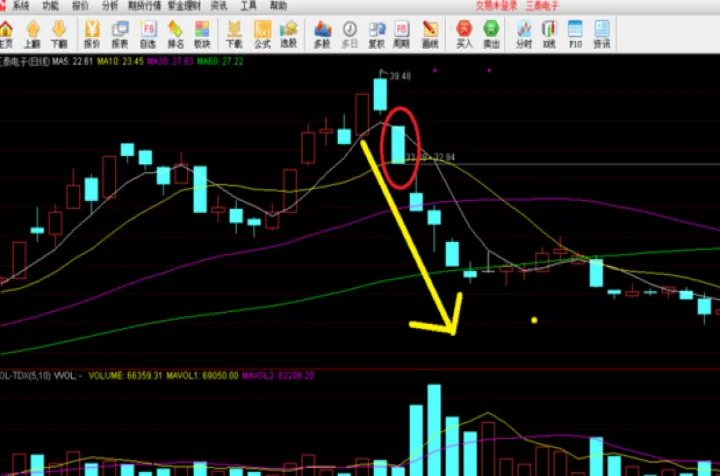Viewport: 720px width, 476px height.
Task: Toggle 复权 (Price adjustment) mode
Action: (377, 33)
